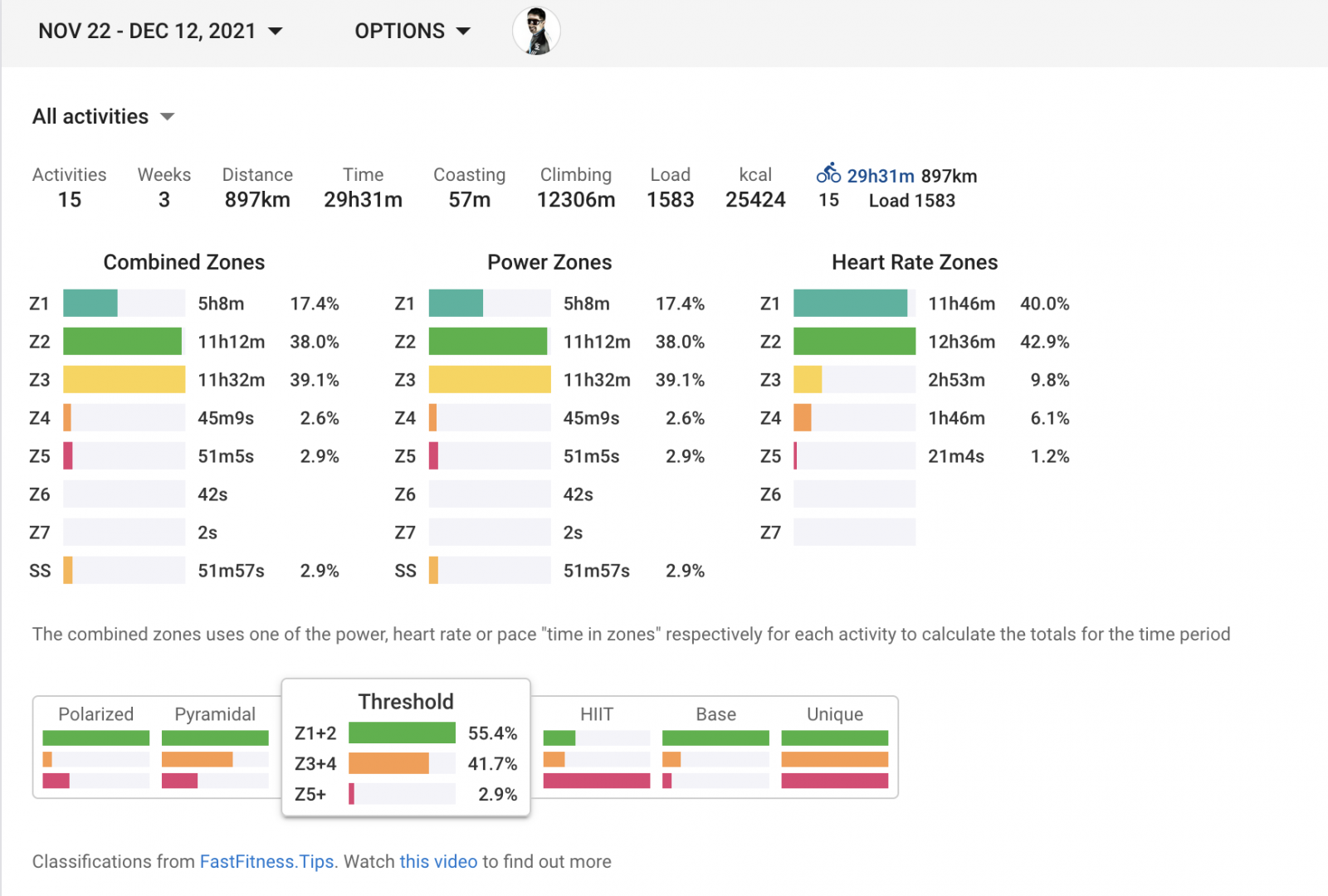
Task: Click the cyclist icon beside 29h31m
Action: pyautogui.click(x=828, y=173)
